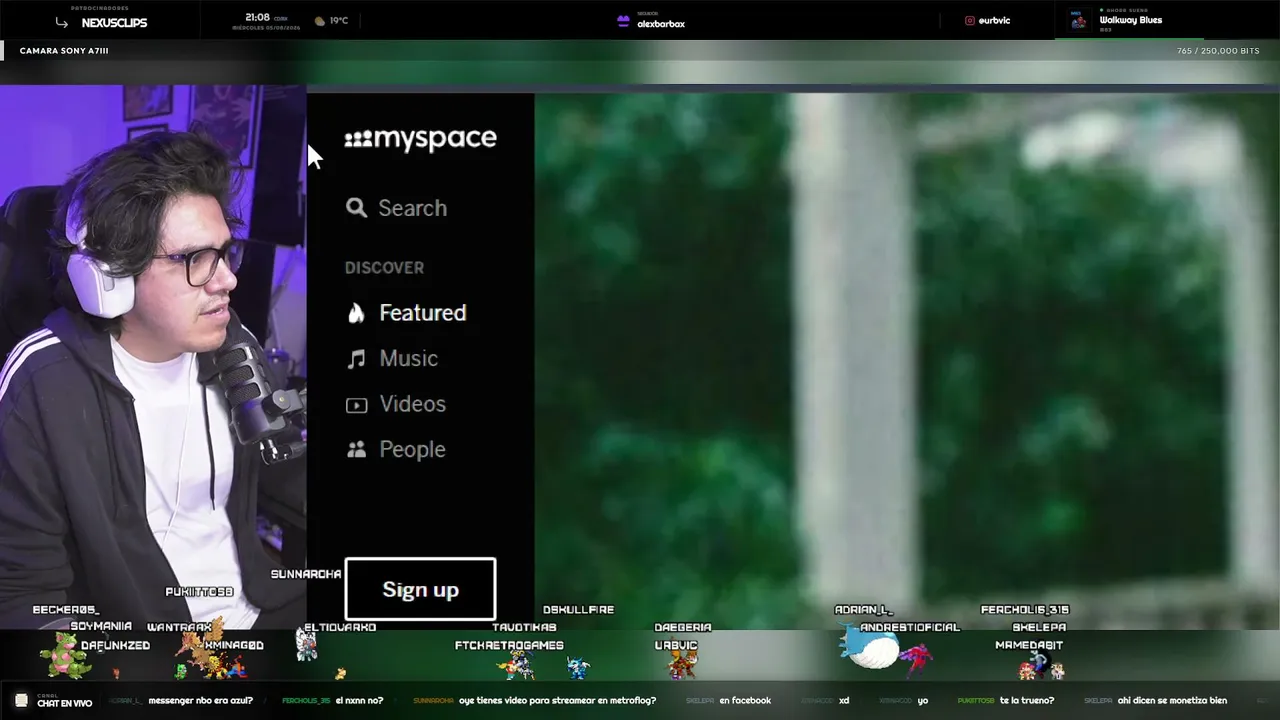
Task: Click the album art beside Walkway Blues
Action: coord(1078,21)
